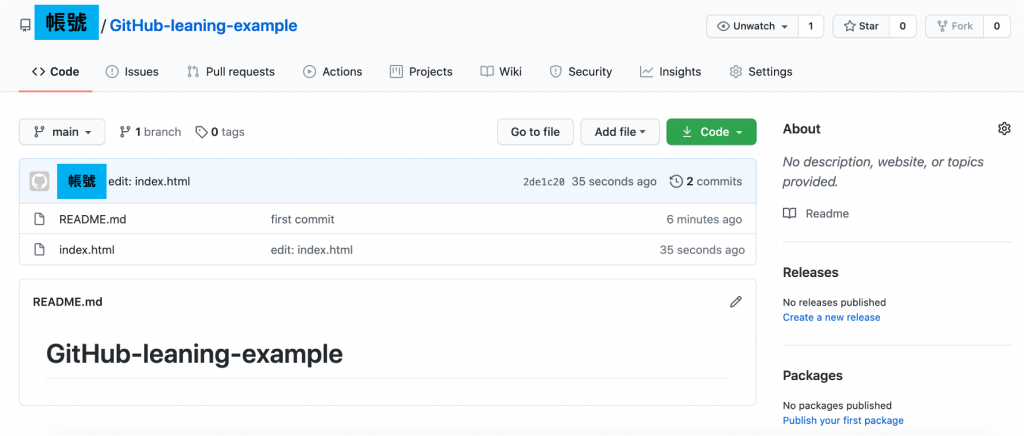Open the latest commit message edit: index.html
Viewport: 1024px width, 436px height.
tap(149, 181)
